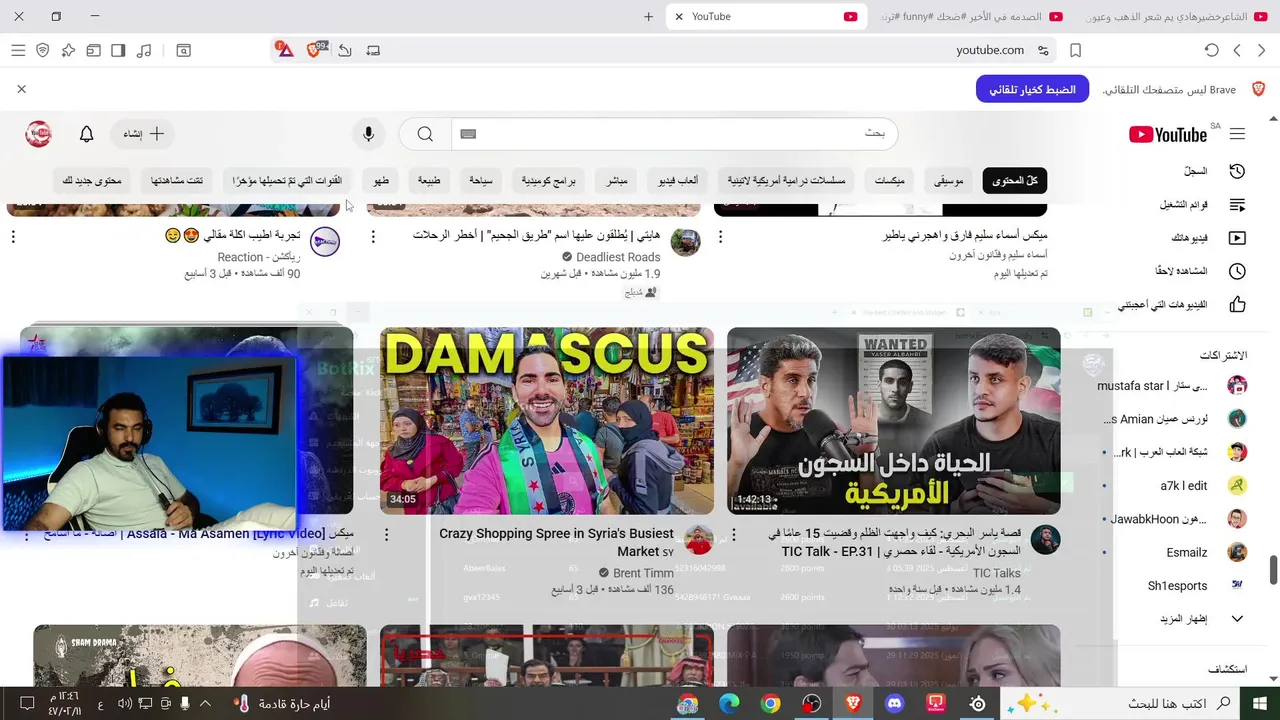Click the page vertical scrollbar thumb
The height and width of the screenshot is (720, 1280).
click(1274, 571)
